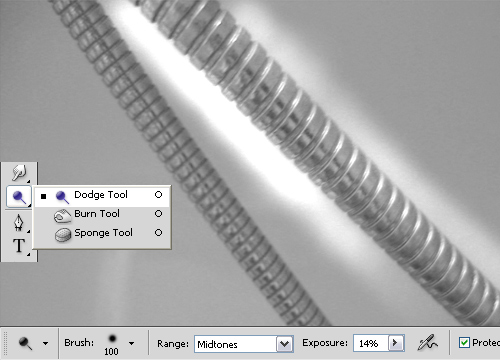Select the Type tool
The width and height of the screenshot is (500, 360).
[19, 246]
